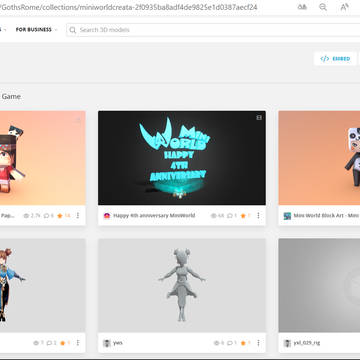Viewport: 360px width, 360px height.
Task: Open the panda block art model thumbnail
Action: pos(319,158)
